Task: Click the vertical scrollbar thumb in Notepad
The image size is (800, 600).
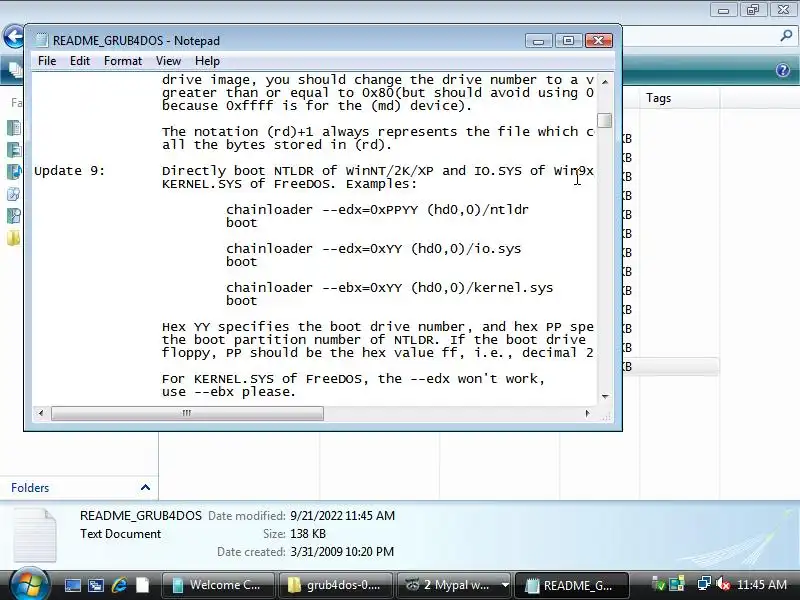Action: pyautogui.click(x=605, y=120)
